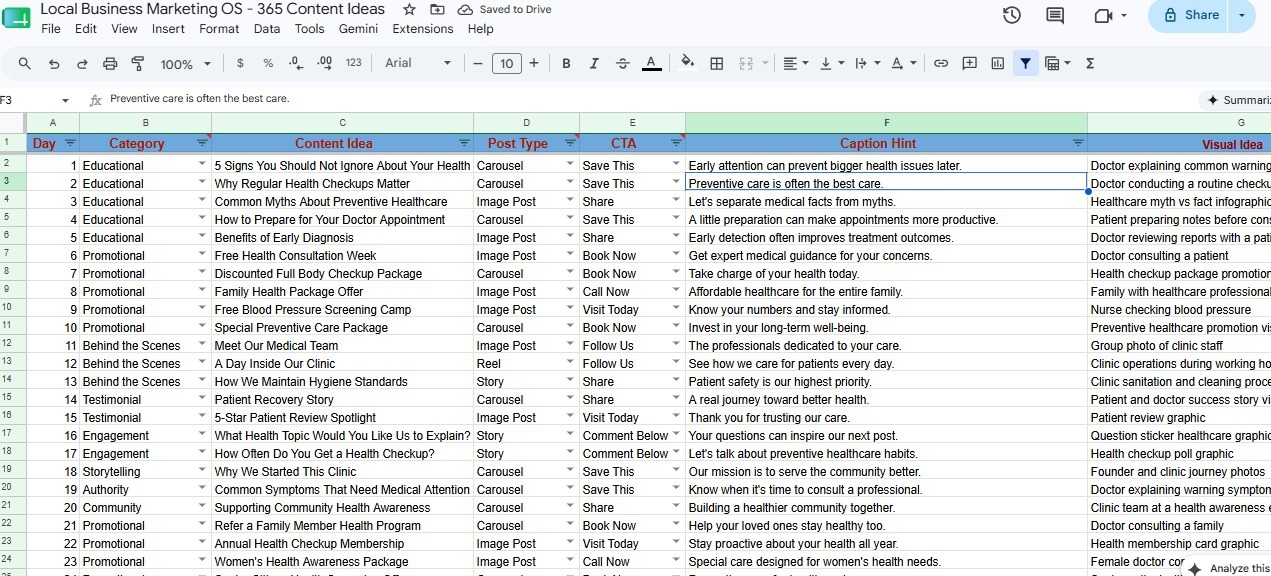The image size is (1271, 576).
Task: Decrease decimal places
Action: [295, 63]
